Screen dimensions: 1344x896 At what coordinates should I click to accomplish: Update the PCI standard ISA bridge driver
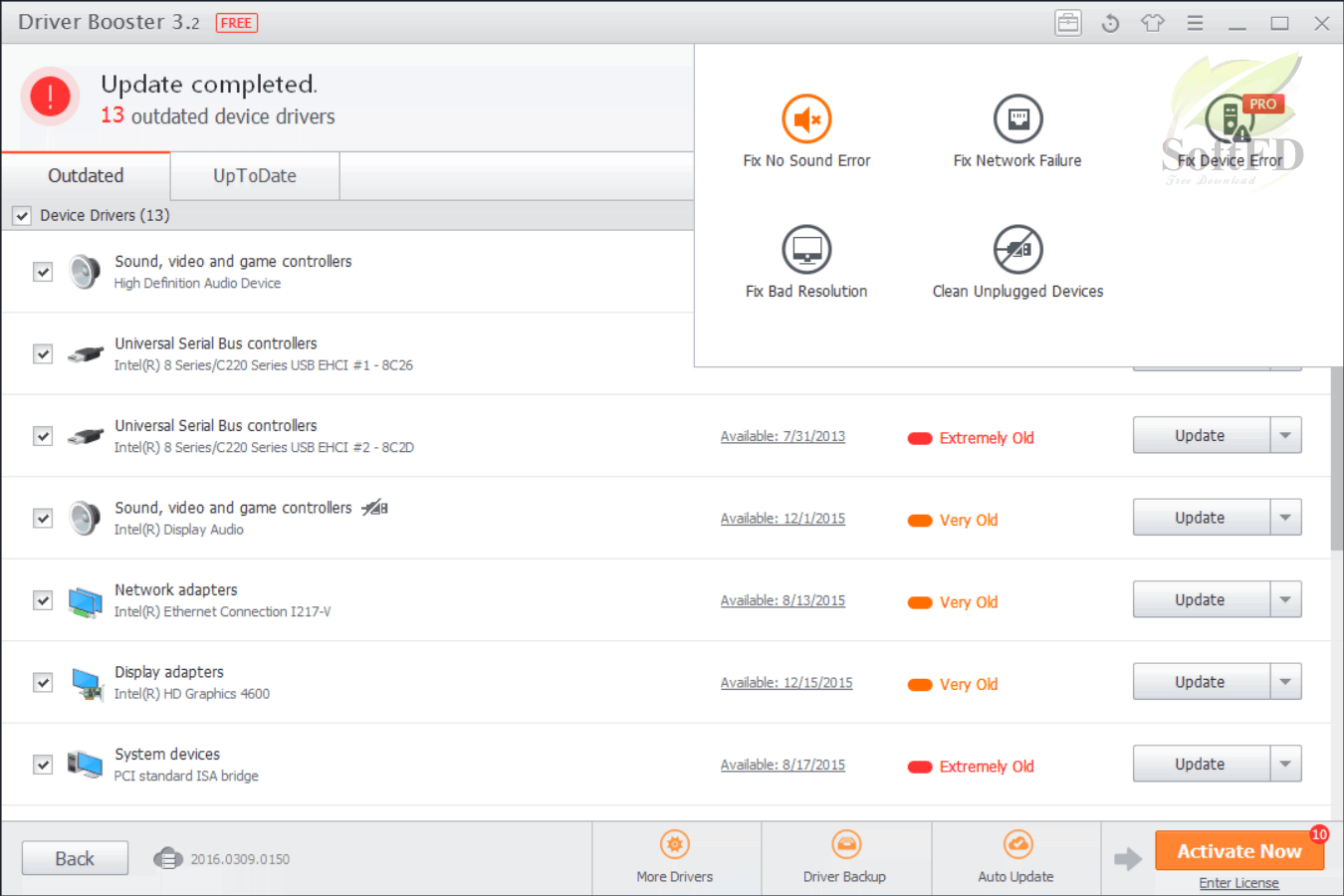[1201, 764]
